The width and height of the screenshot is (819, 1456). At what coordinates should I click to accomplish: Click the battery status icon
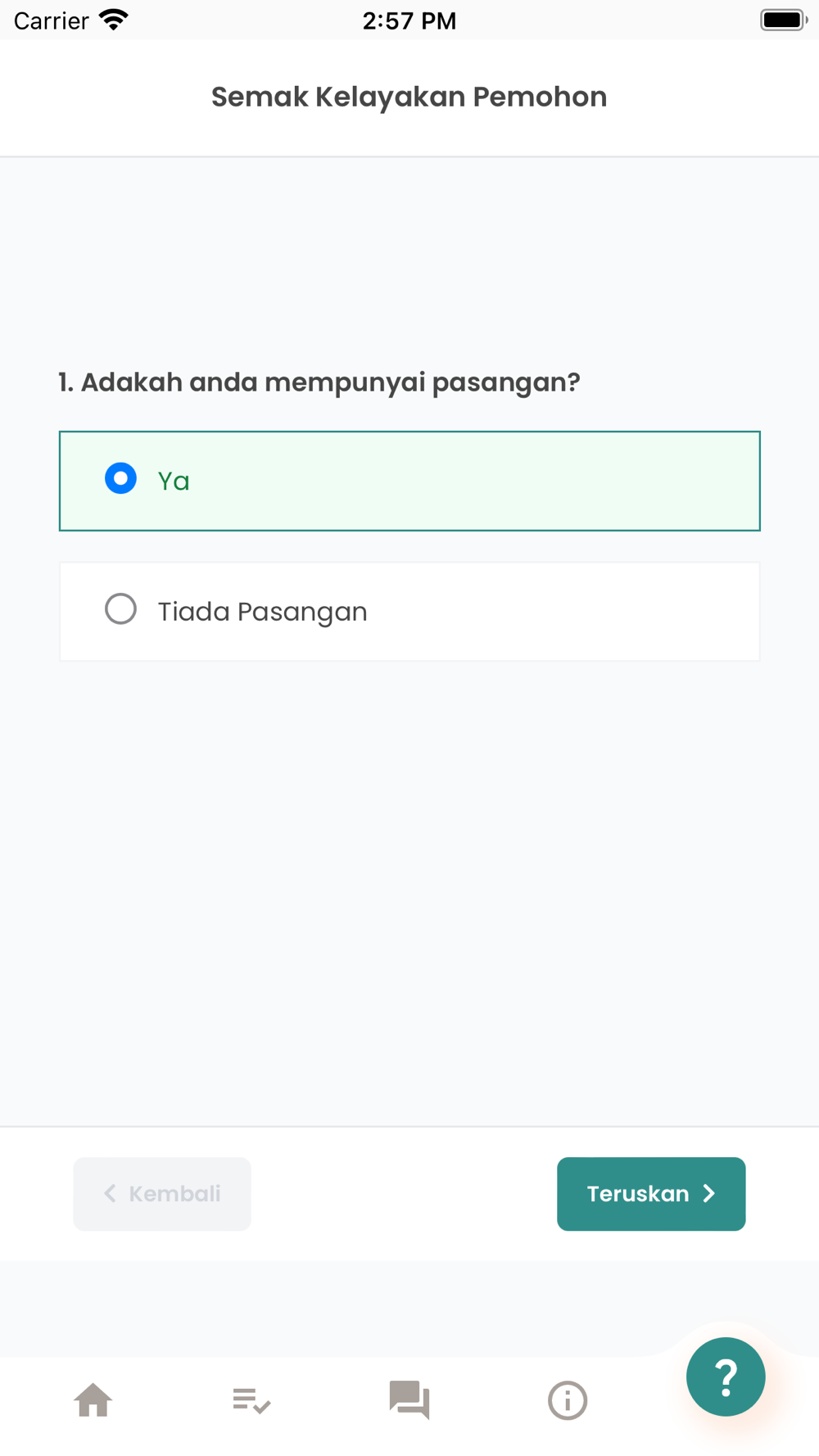point(784,20)
